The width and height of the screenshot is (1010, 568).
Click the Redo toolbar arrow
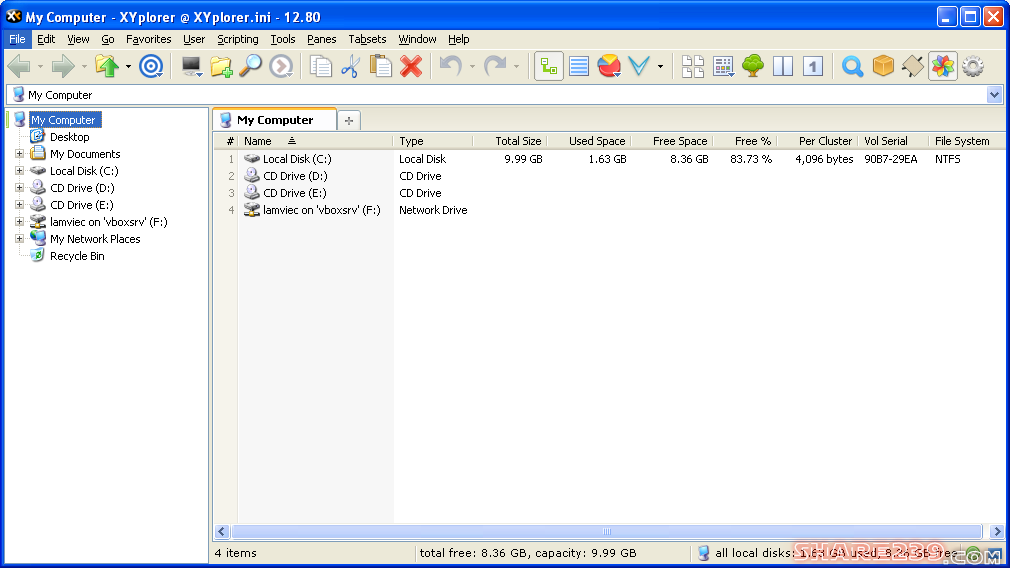click(495, 66)
